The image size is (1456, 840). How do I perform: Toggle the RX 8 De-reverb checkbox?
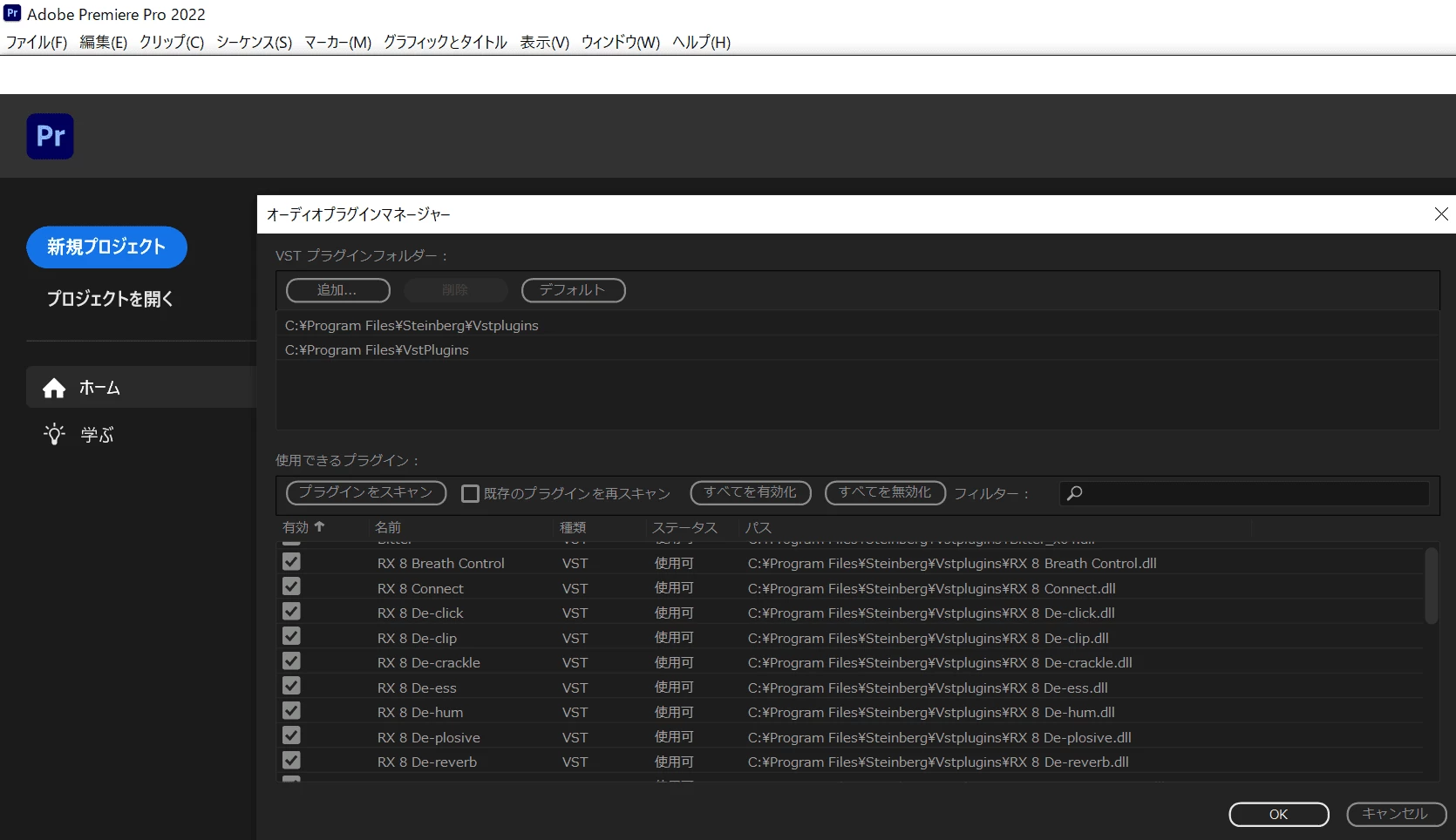[291, 761]
